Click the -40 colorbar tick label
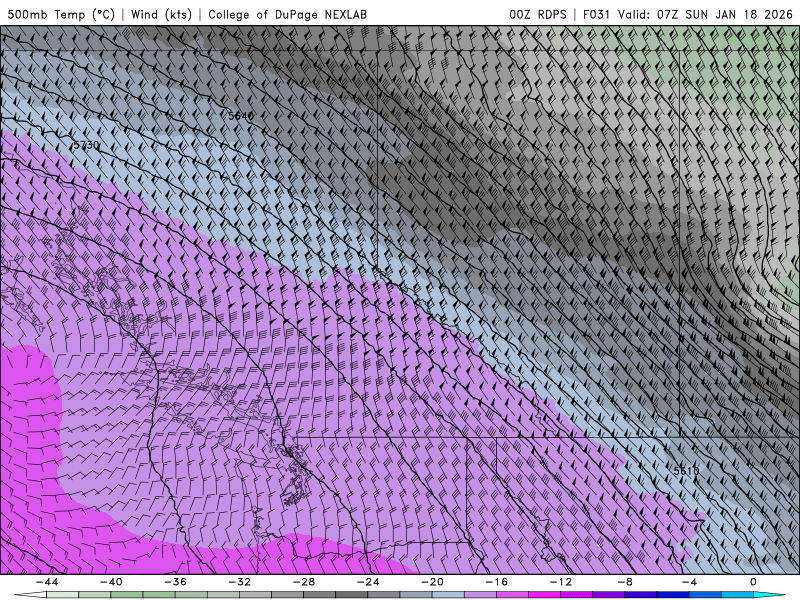This screenshot has width=800, height=600. coord(111,582)
